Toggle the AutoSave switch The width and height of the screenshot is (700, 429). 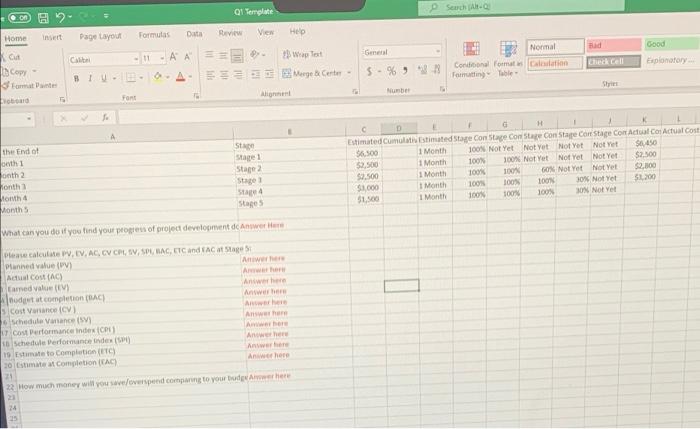point(19,17)
